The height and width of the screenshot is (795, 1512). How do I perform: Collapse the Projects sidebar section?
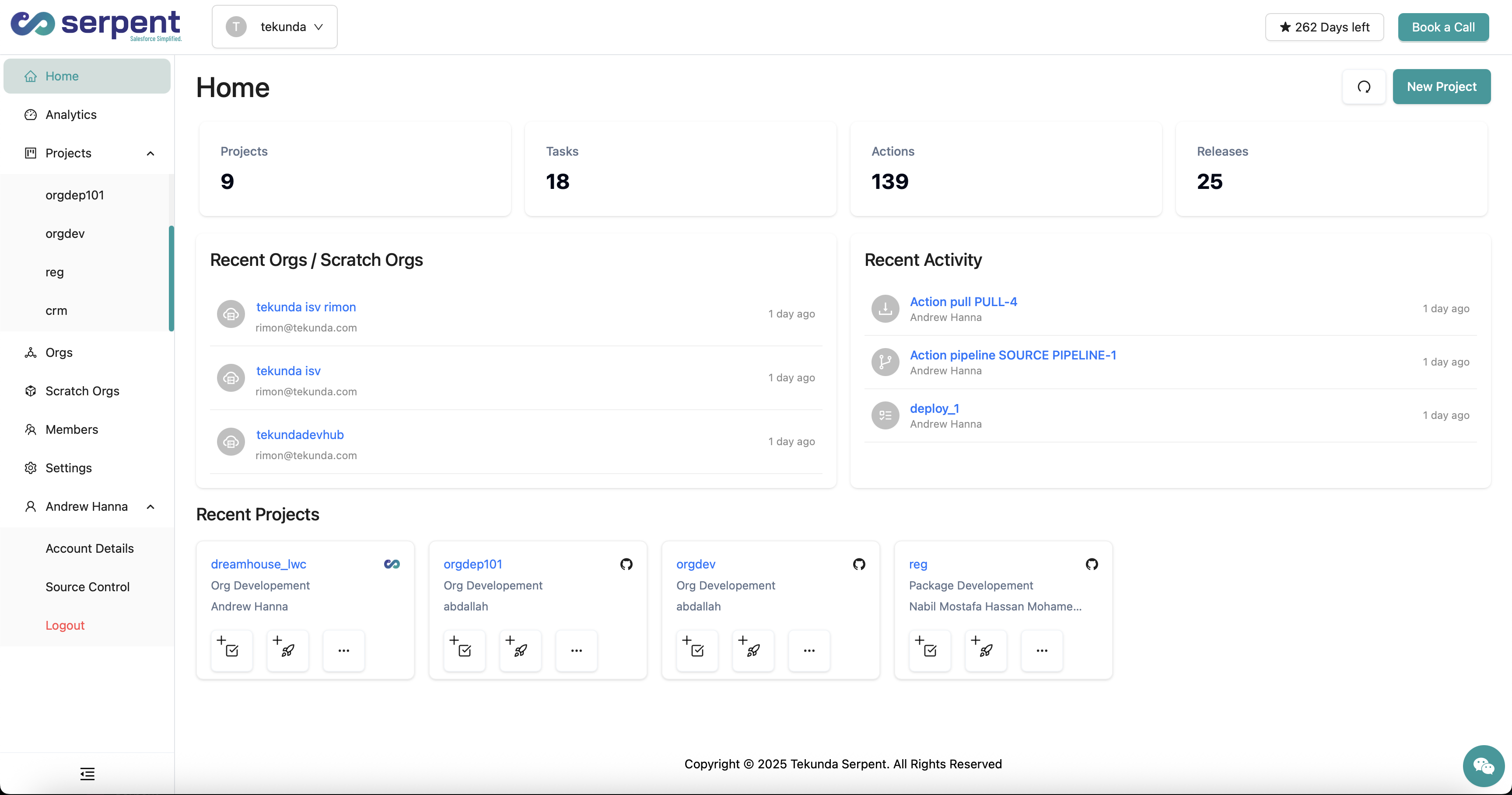[x=150, y=153]
